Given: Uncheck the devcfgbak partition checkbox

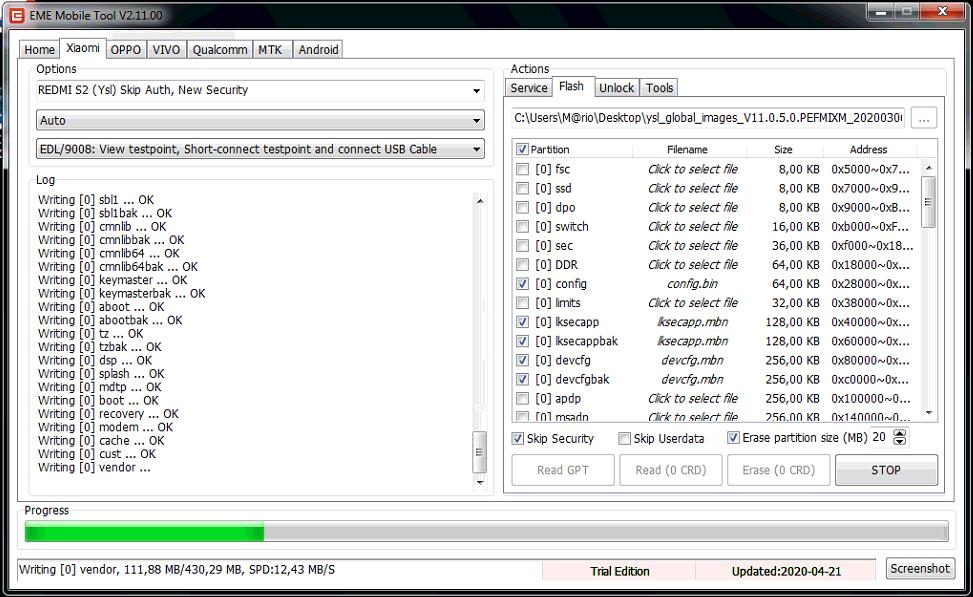Looking at the screenshot, I should click(x=522, y=379).
